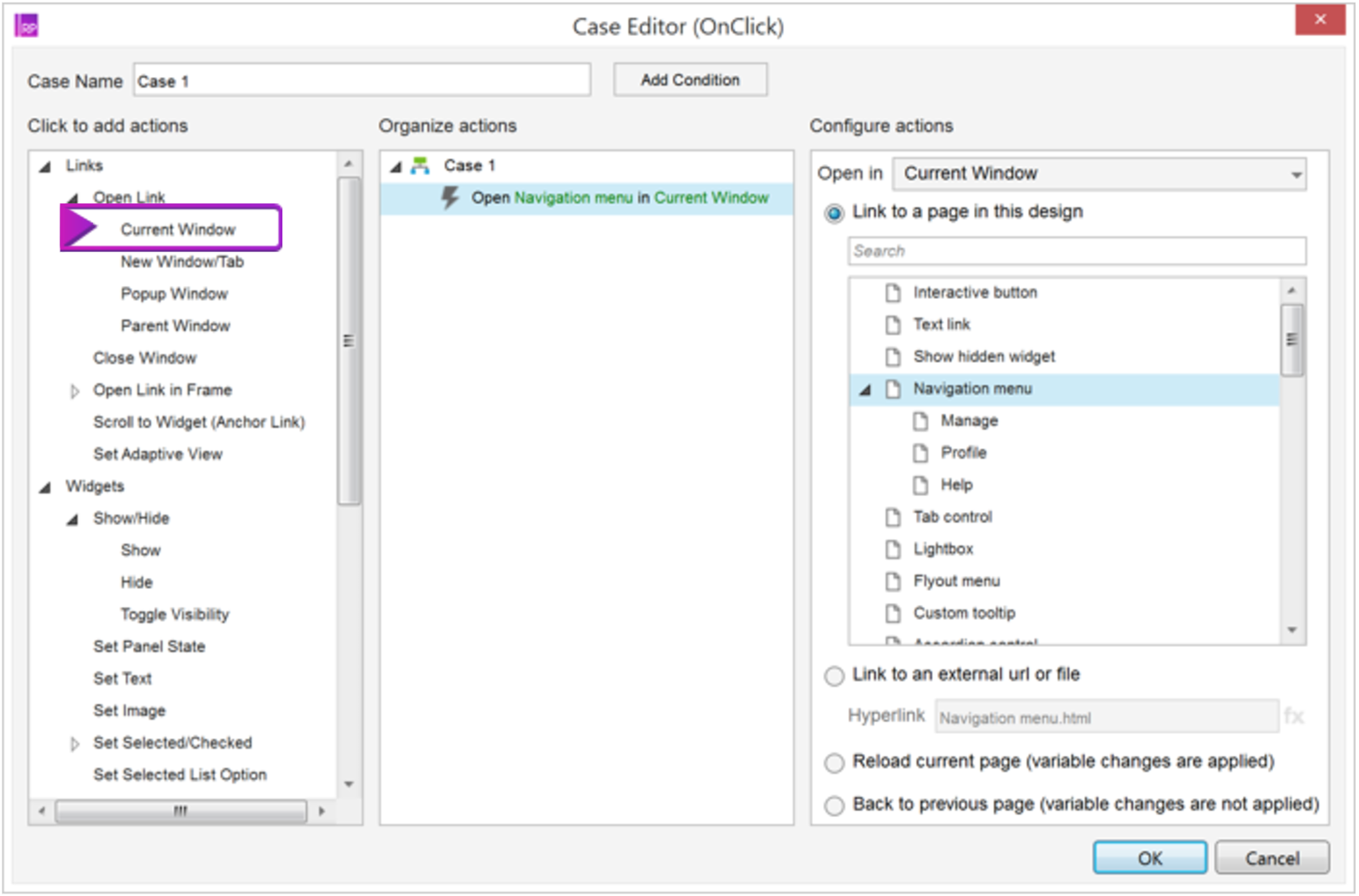Screen dimensions: 1359x896
Task: Click the Interactive button page icon
Action: [x=893, y=292]
